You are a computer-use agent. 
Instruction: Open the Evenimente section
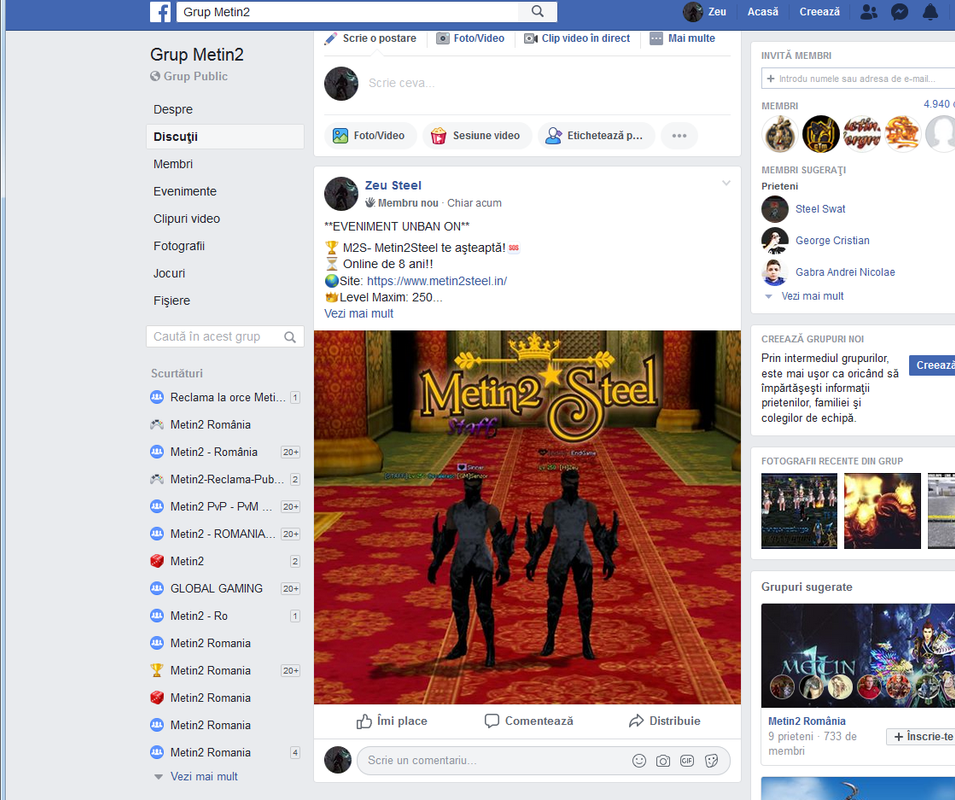point(185,191)
